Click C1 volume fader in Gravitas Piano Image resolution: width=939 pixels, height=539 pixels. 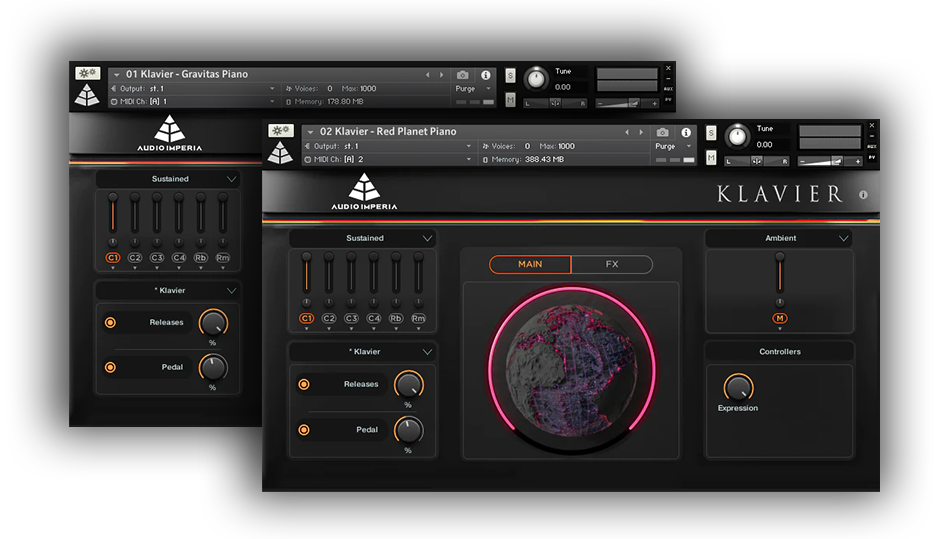(x=113, y=213)
